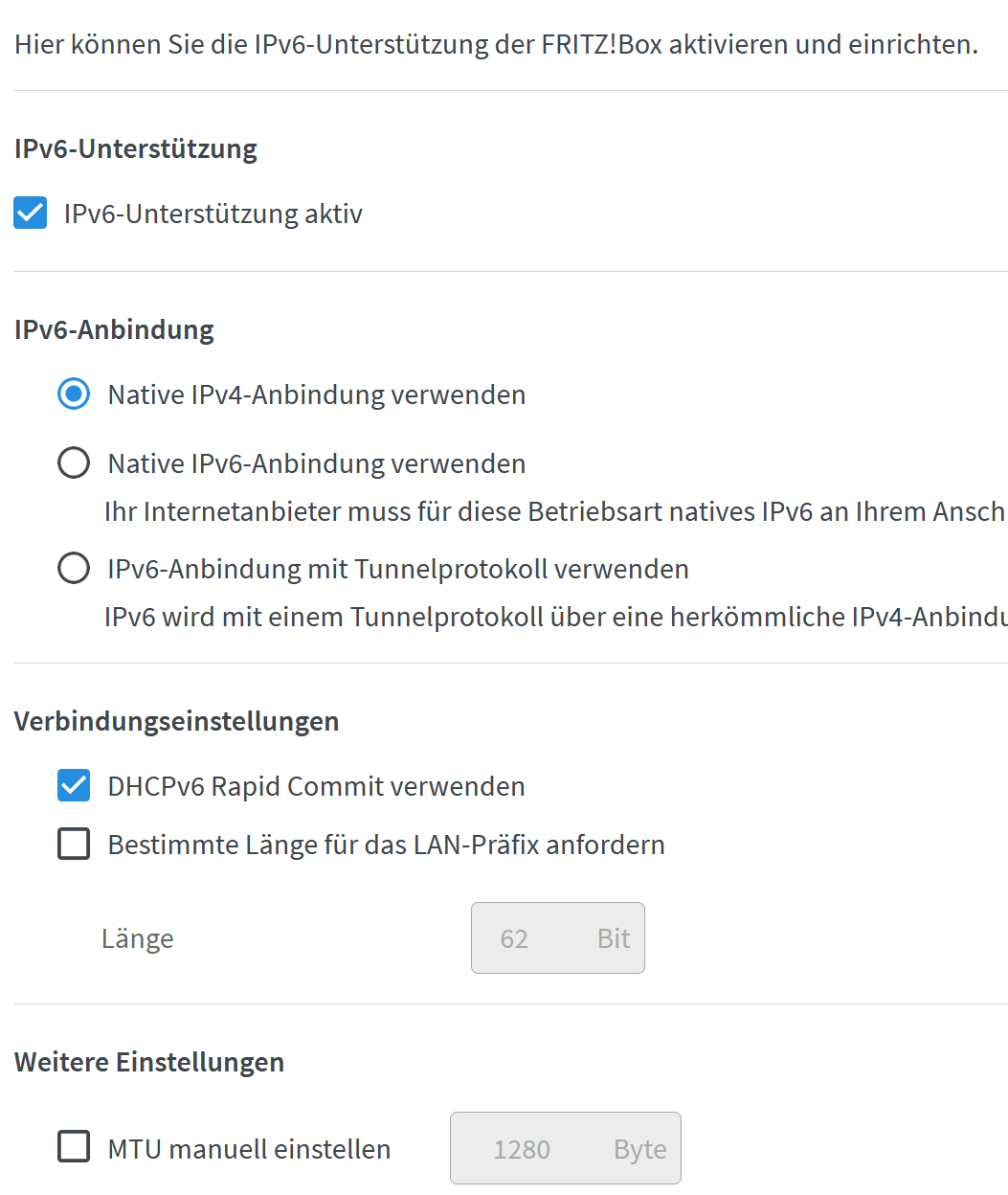Click the Tunnelprotokoll description text line
Screen dimensions: 1008x1195
[555, 617]
